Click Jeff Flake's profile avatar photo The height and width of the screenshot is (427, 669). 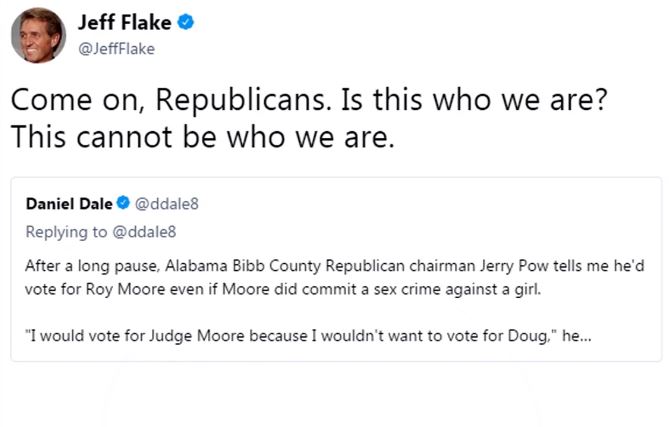click(x=38, y=38)
